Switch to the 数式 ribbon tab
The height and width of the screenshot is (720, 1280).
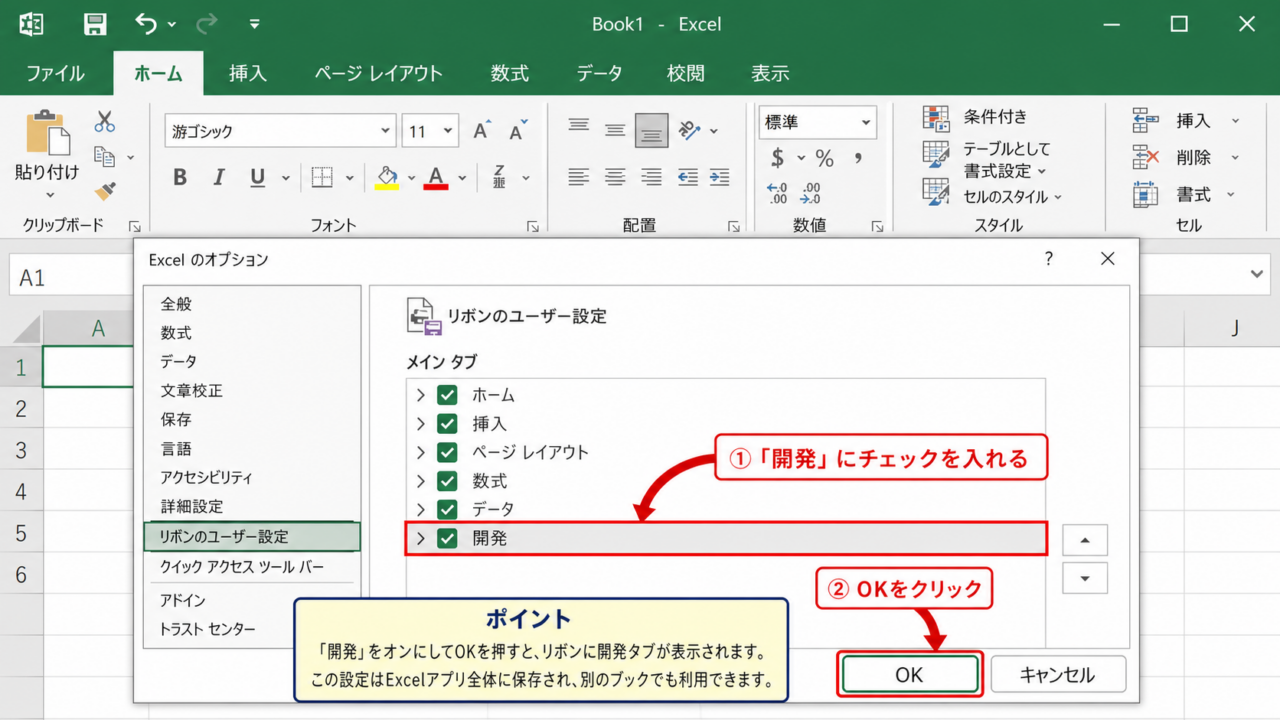pos(510,73)
